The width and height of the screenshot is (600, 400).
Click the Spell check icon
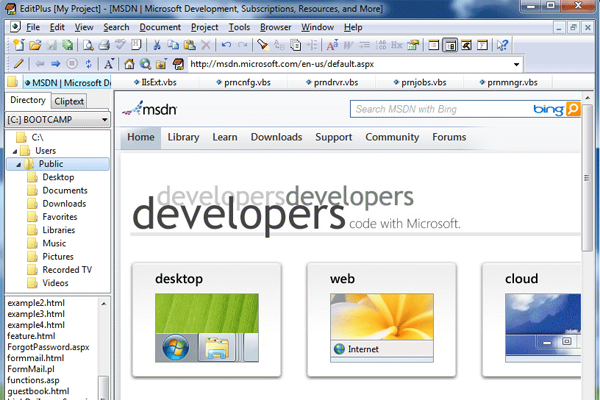coord(121,45)
